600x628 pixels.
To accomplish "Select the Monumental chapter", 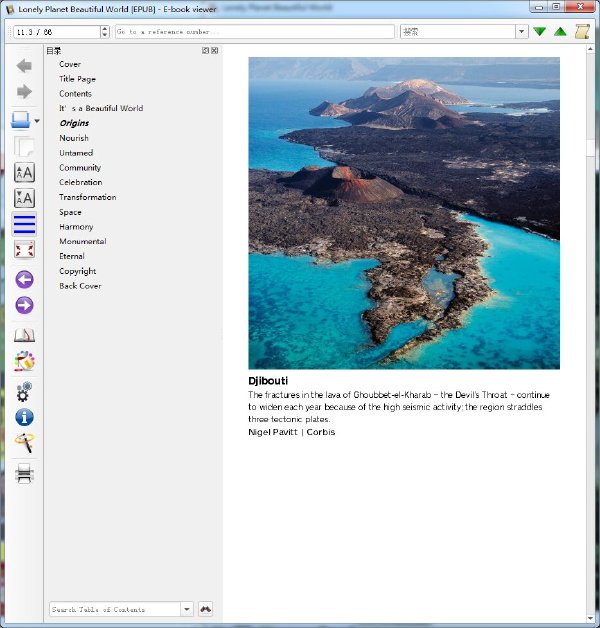I will (x=83, y=242).
